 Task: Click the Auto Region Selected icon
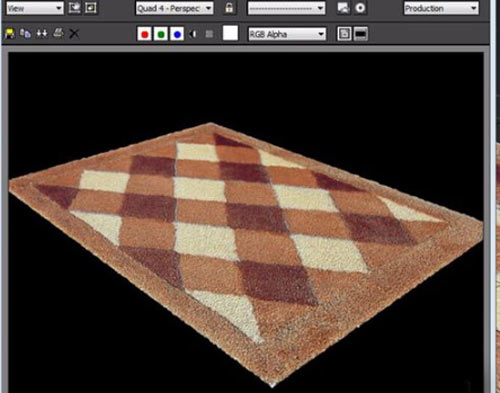pyautogui.click(x=90, y=8)
